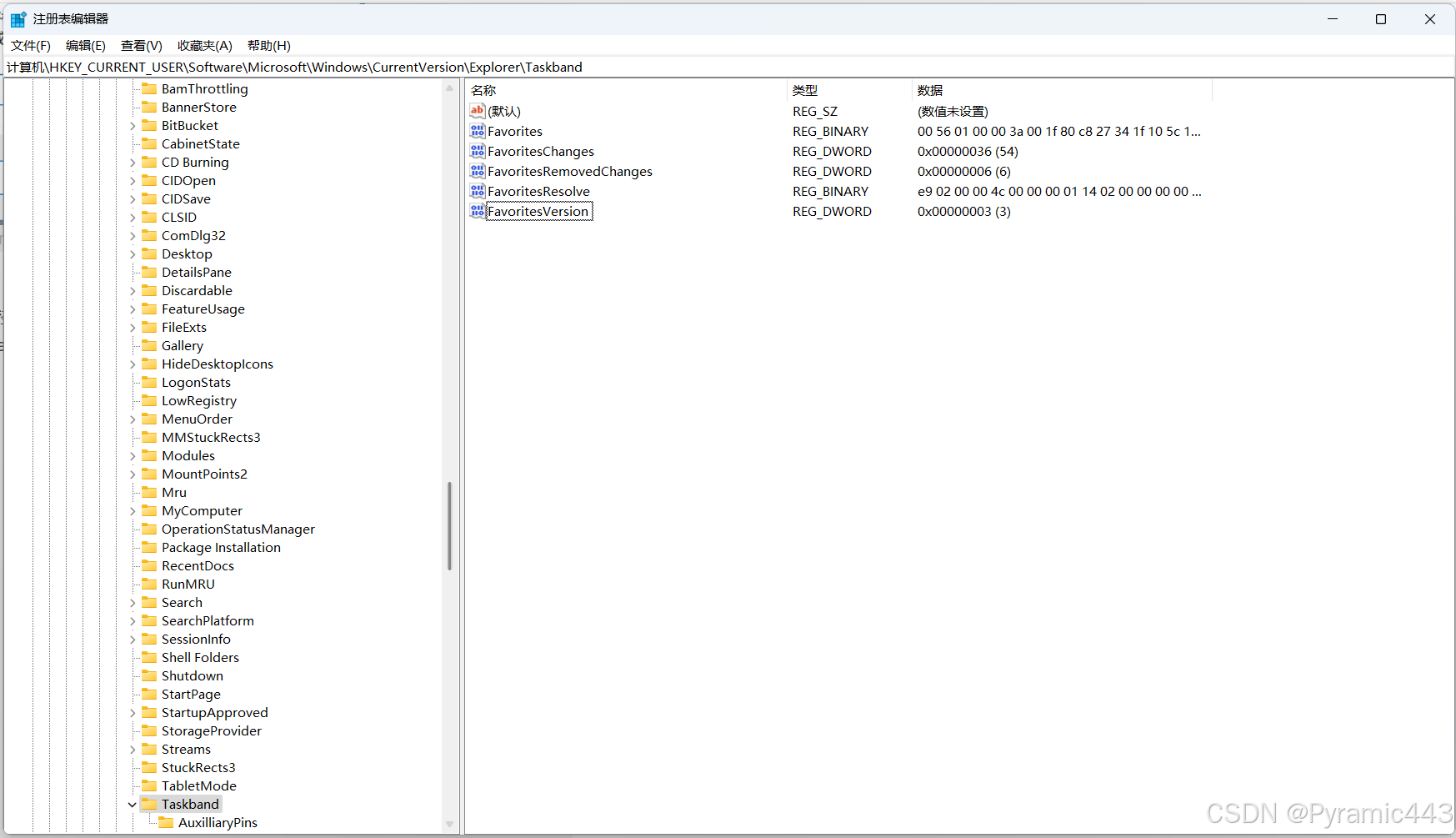
Task: Expand the MountPoints2 key
Action: pyautogui.click(x=133, y=474)
